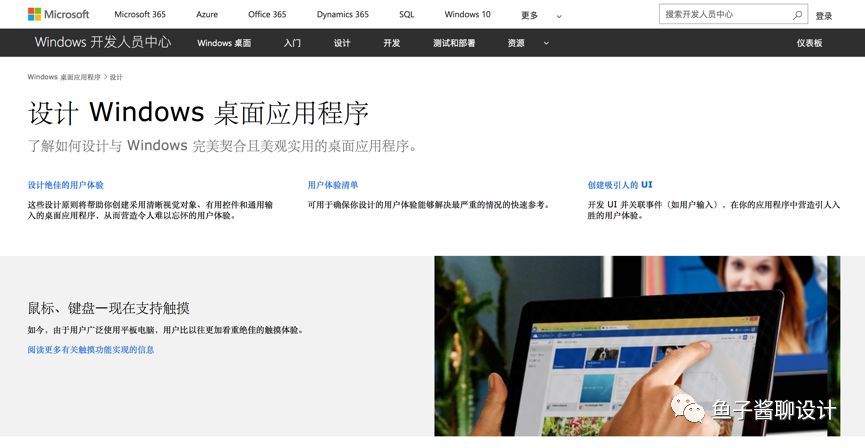
Task: Select 设计 in the dark navbar
Action: click(342, 43)
